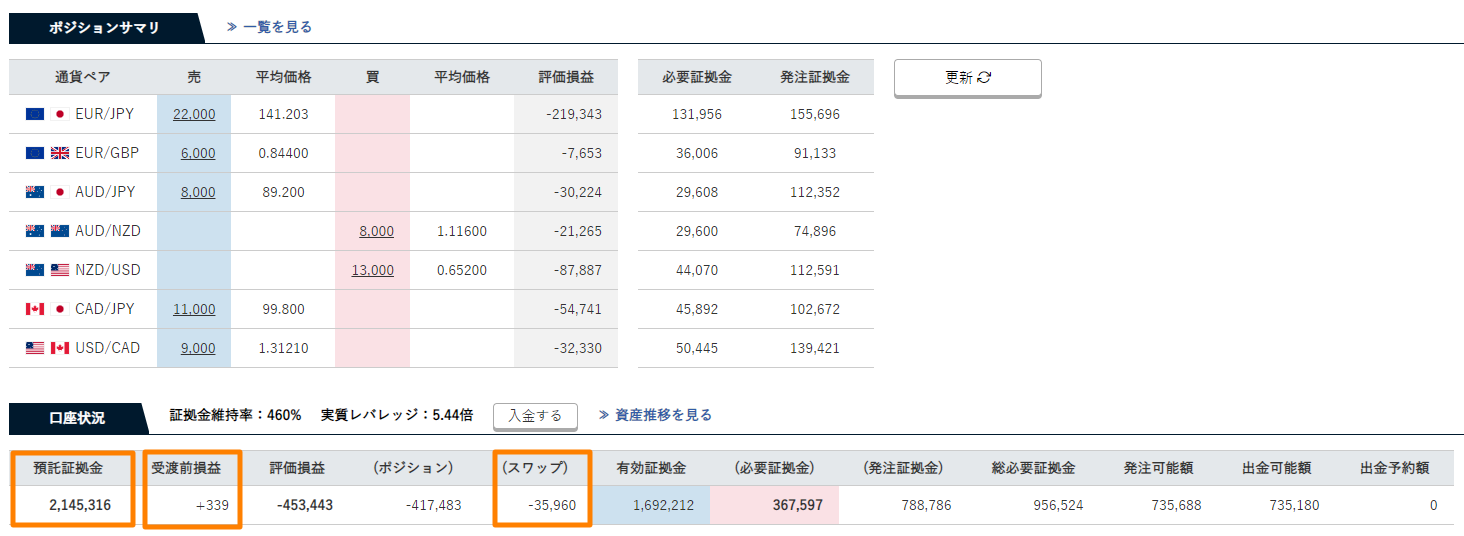Click deposit margin value 2,145,316
1464x536 pixels.
tap(80, 505)
